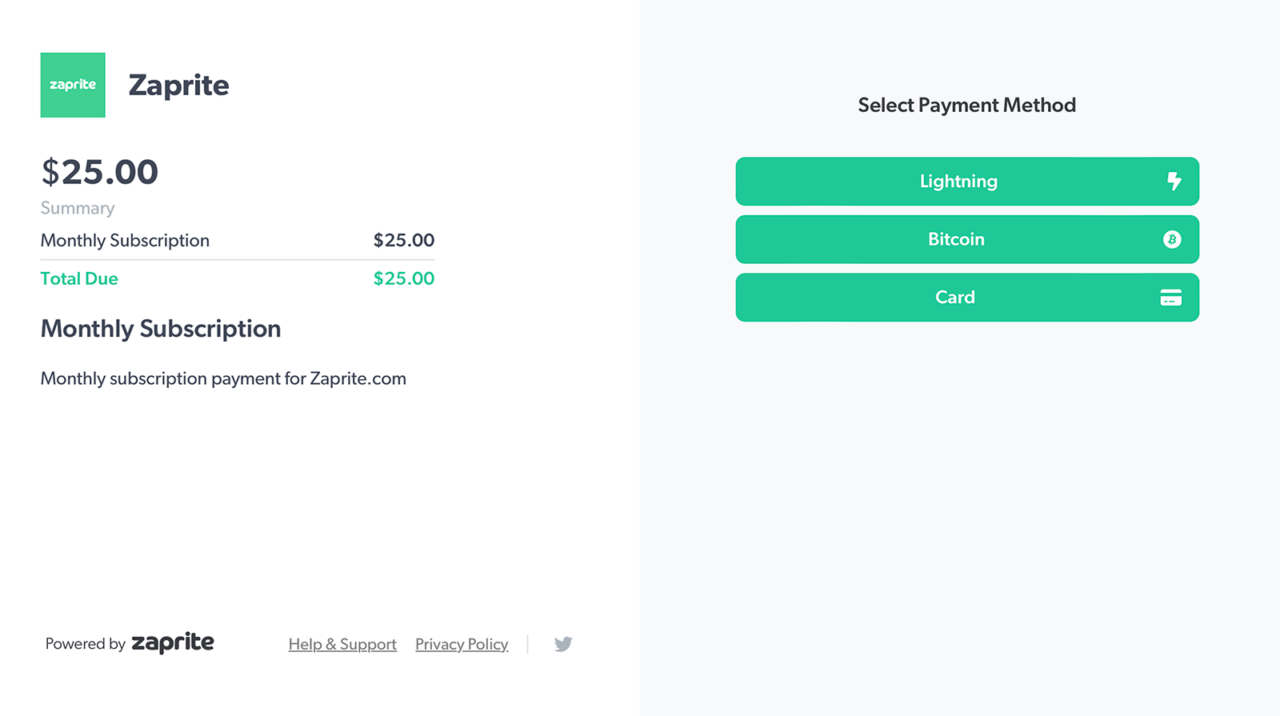This screenshot has width=1280, height=716.
Task: Click the Monthly Subscription line item row
Action: [237, 240]
